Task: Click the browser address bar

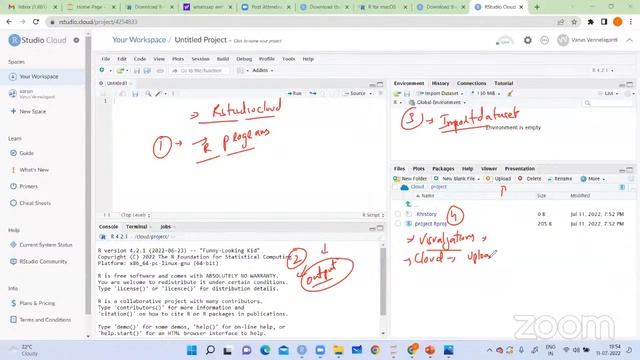Action: (x=302, y=22)
